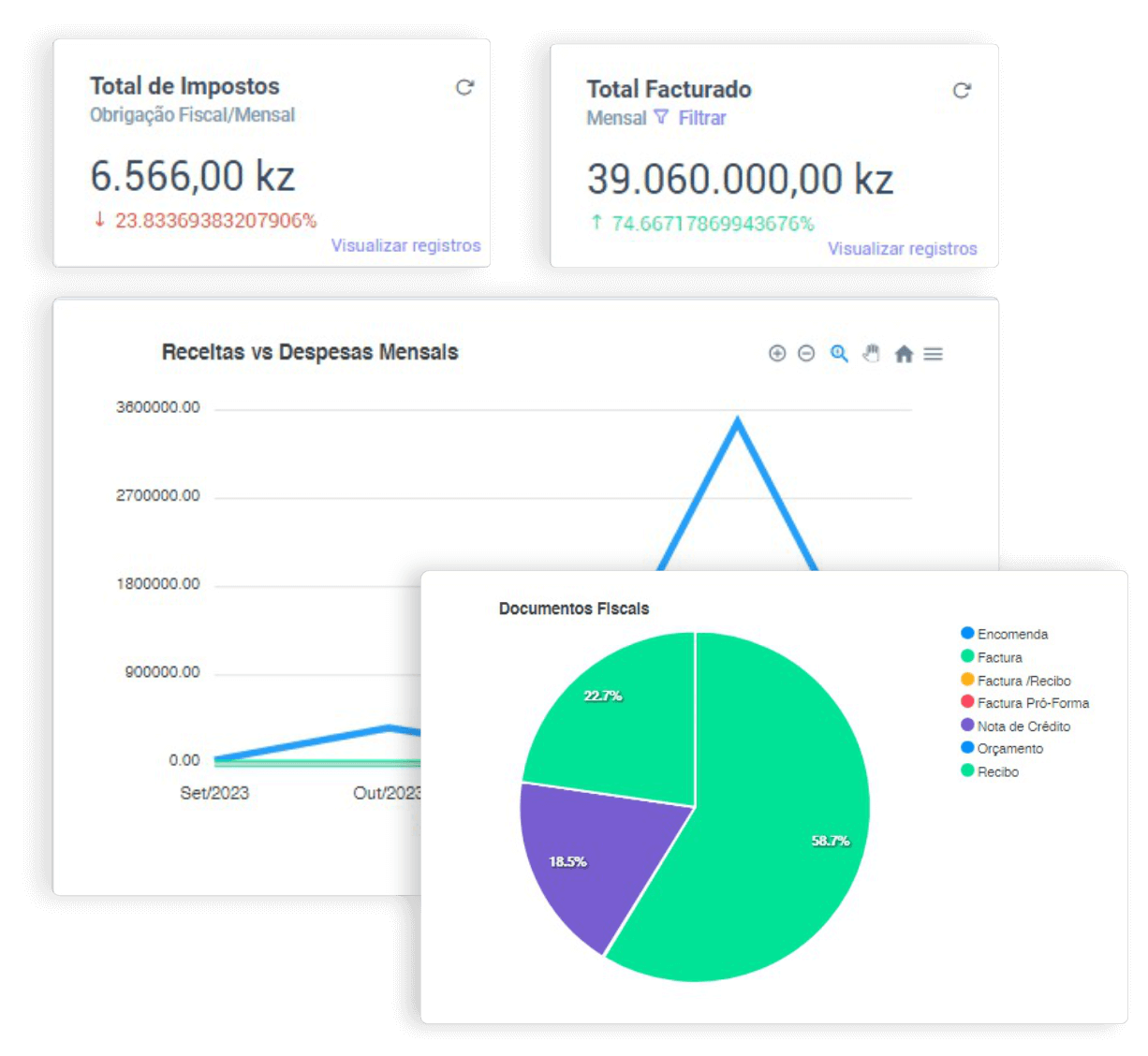Viewport: 1148px width, 1056px height.
Task: Refresh the Total Facturado card
Action: (962, 91)
